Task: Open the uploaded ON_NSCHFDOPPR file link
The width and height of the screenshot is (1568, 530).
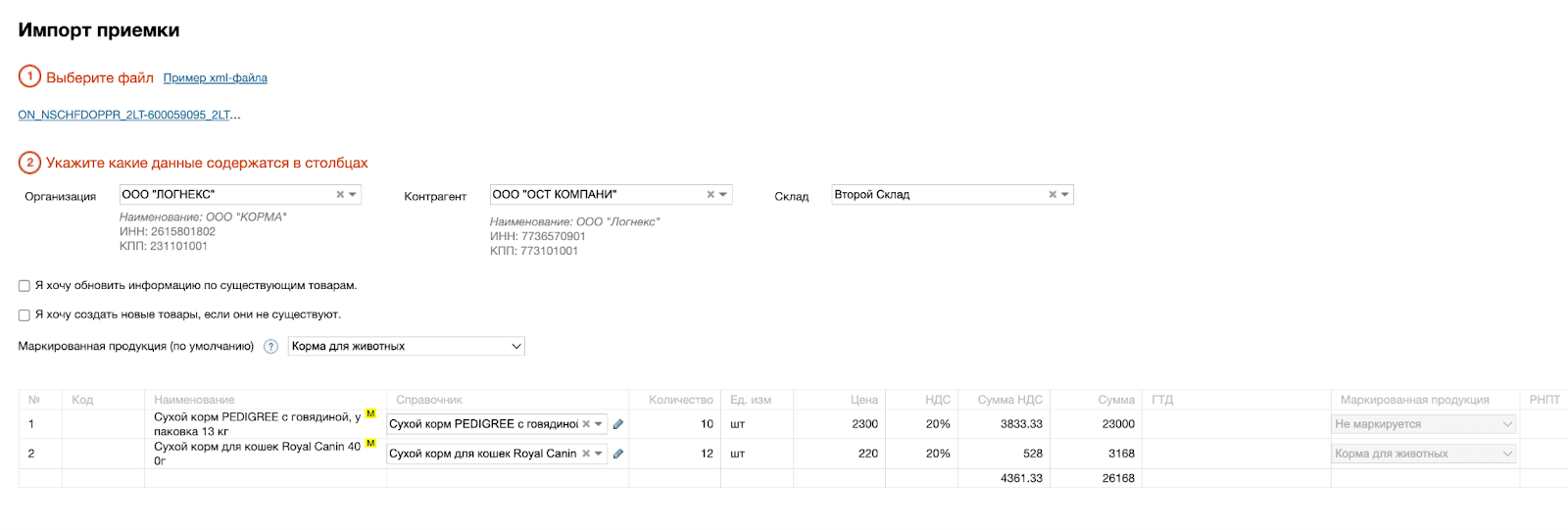Action: pyautogui.click(x=127, y=116)
